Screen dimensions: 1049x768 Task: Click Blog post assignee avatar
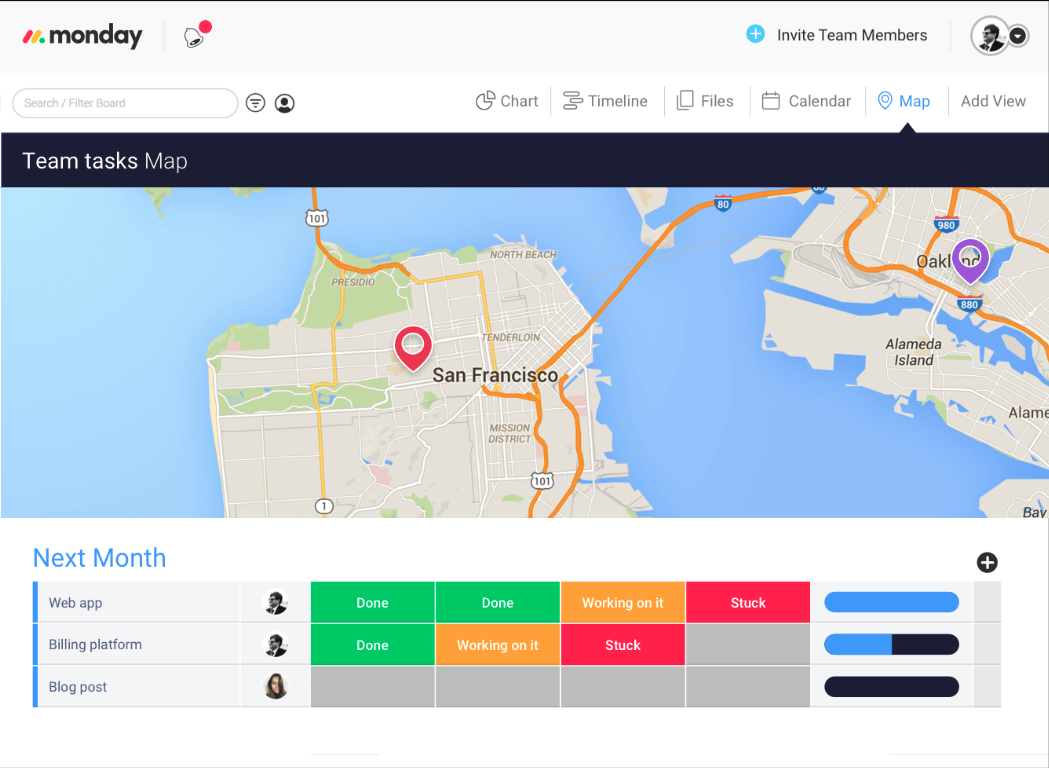(275, 686)
